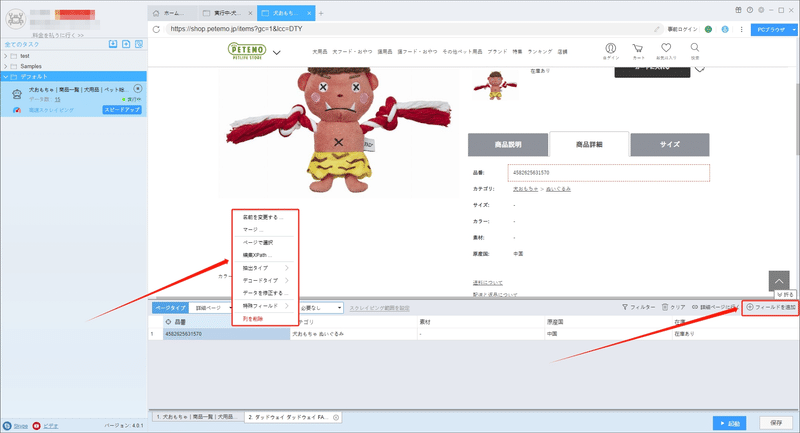
Task: Expand the Samples folder
Action: 6,66
